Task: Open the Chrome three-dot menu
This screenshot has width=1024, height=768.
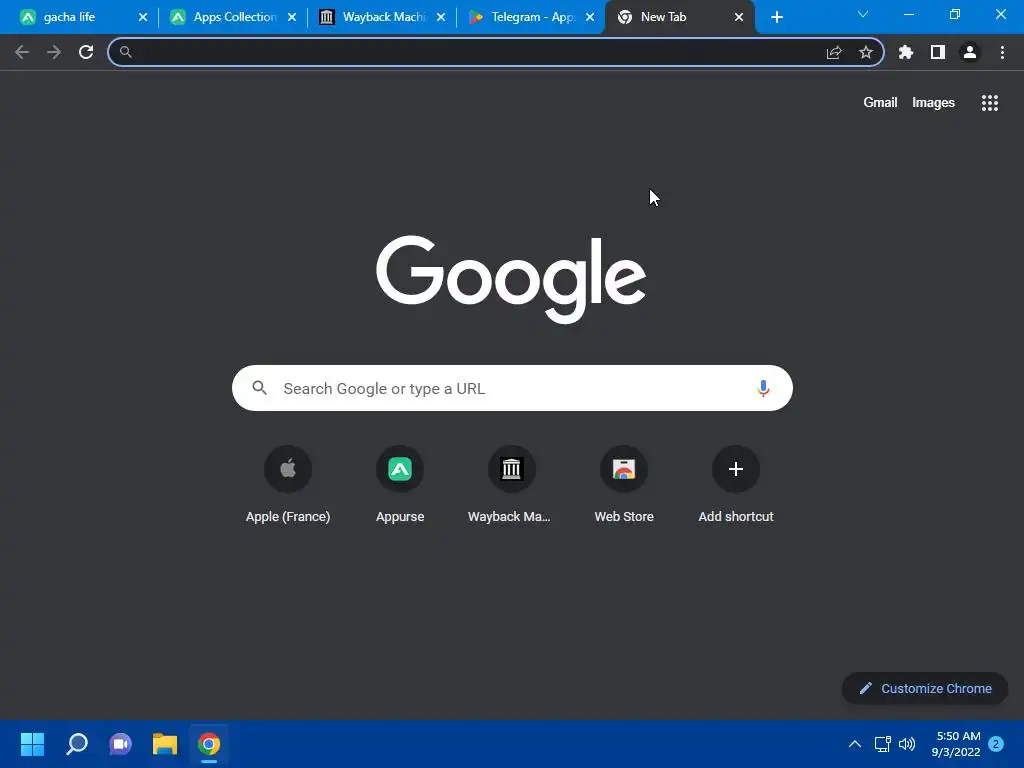Action: click(x=1002, y=52)
